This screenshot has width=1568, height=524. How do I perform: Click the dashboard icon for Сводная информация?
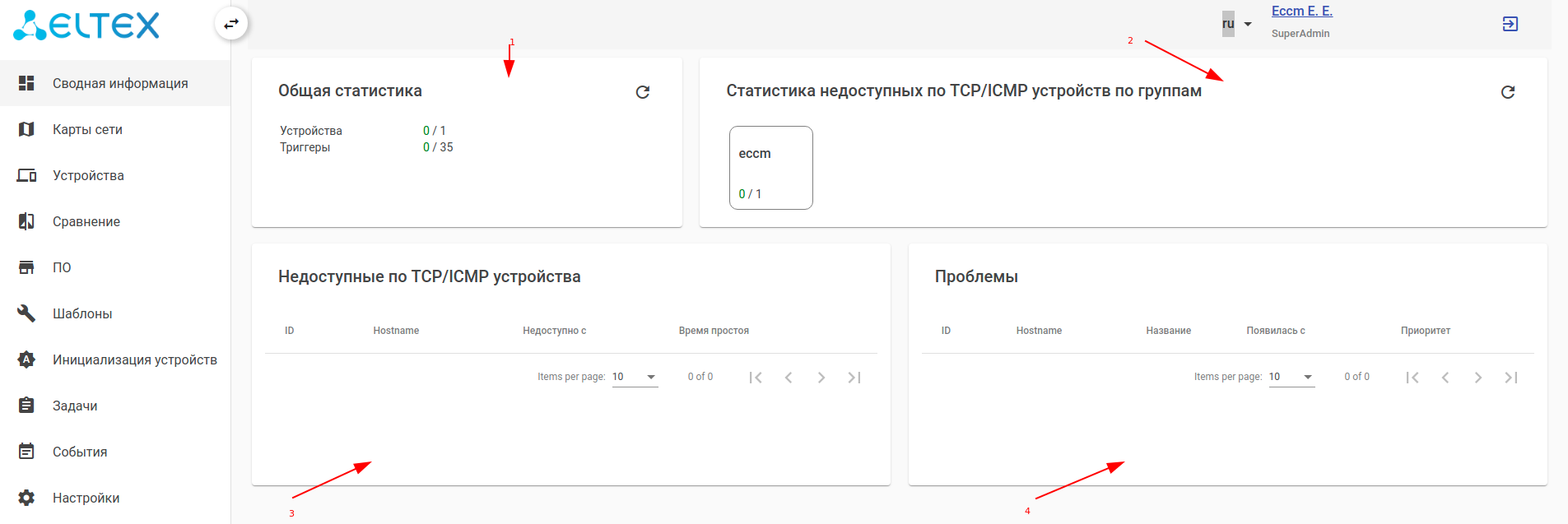click(26, 83)
